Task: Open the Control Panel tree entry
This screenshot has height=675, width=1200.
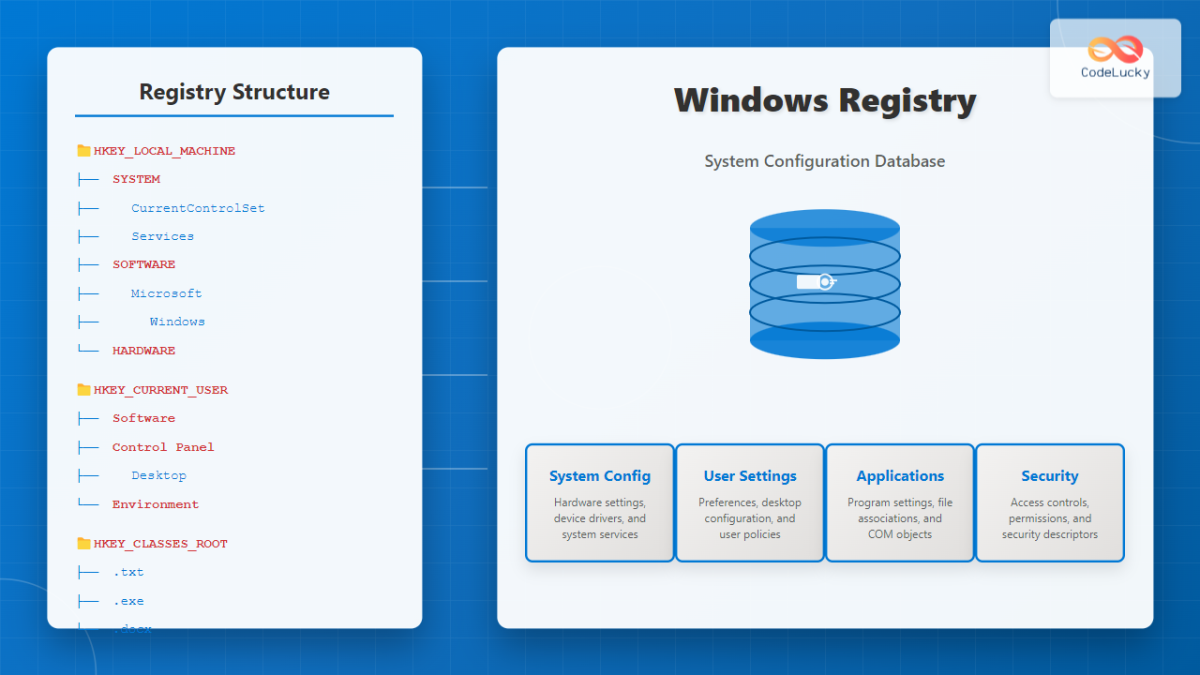Action: coord(162,446)
